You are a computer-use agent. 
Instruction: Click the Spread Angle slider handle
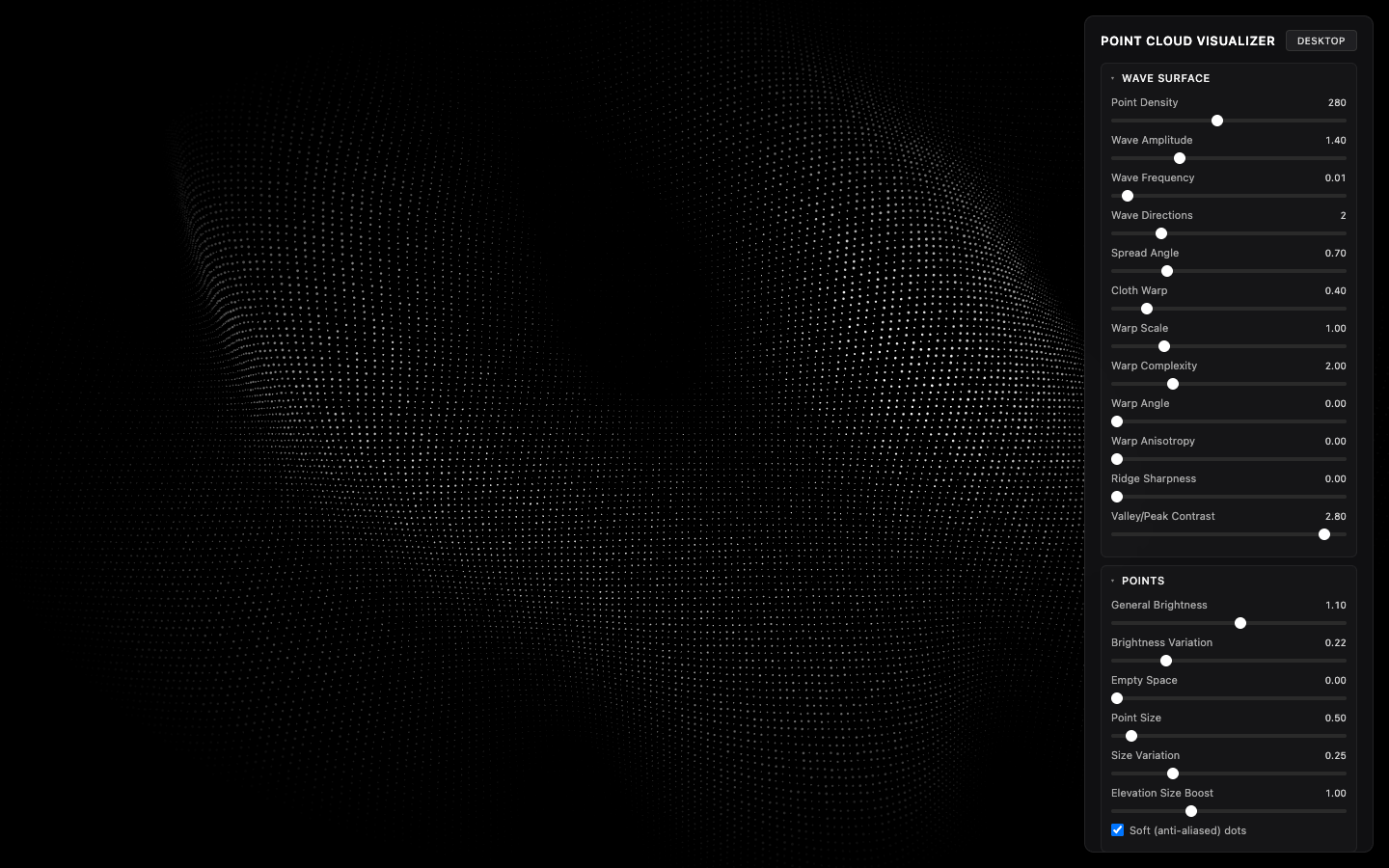pos(1167,271)
